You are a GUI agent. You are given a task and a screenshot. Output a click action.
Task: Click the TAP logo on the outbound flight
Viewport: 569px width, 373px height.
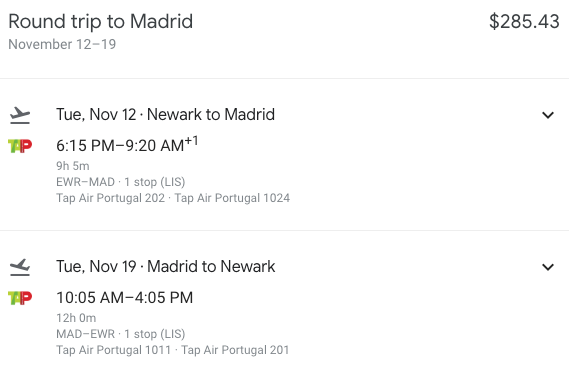[20, 146]
